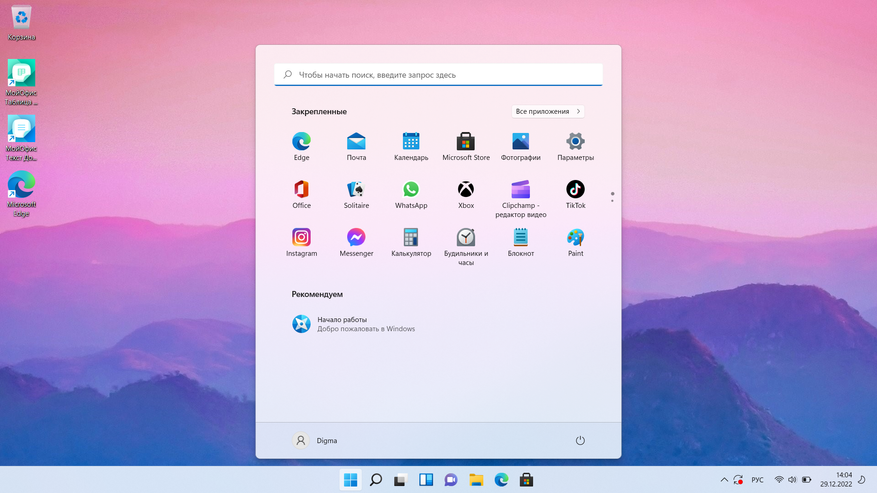Open Параметры settings
The image size is (877, 493).
click(x=575, y=147)
